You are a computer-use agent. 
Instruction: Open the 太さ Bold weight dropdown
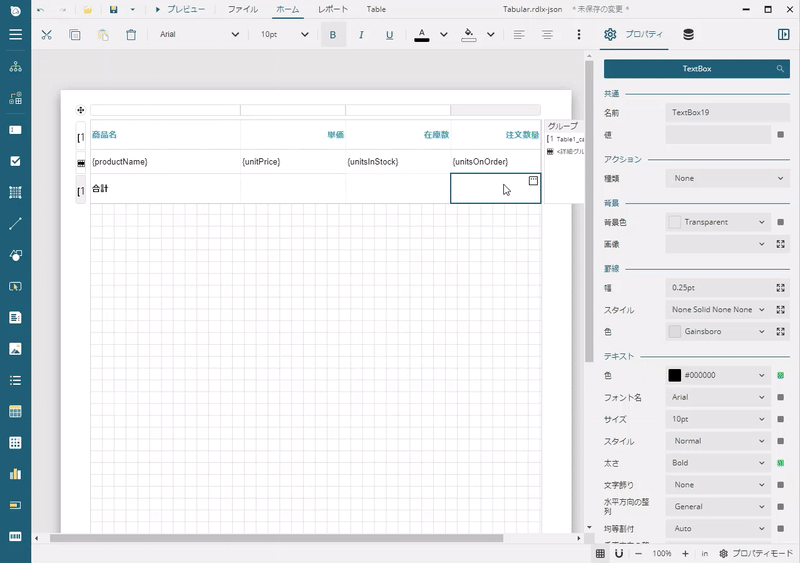tap(718, 463)
